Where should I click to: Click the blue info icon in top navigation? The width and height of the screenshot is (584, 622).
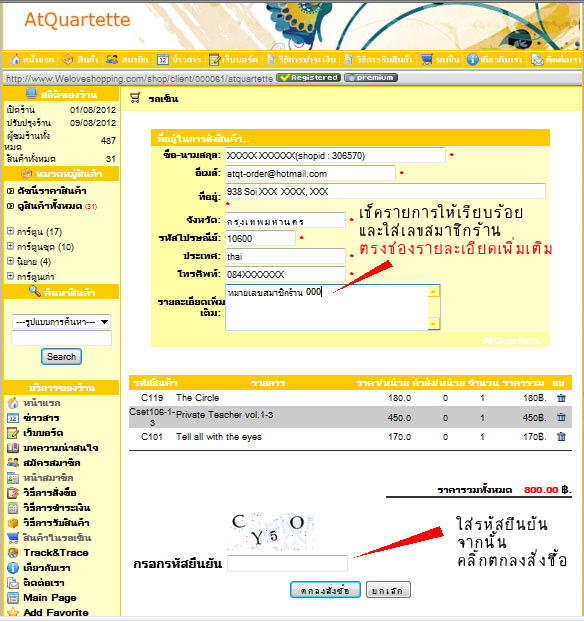point(473,60)
